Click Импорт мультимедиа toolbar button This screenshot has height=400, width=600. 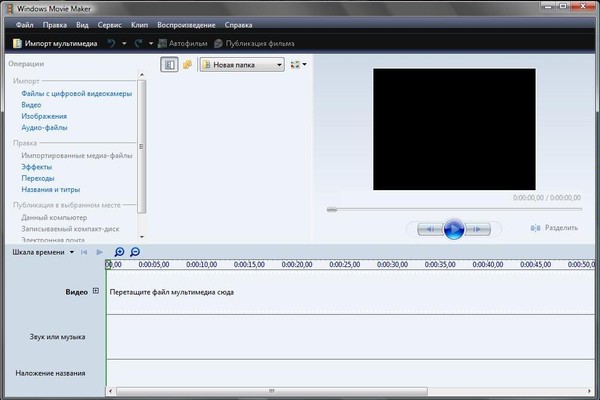[55, 44]
